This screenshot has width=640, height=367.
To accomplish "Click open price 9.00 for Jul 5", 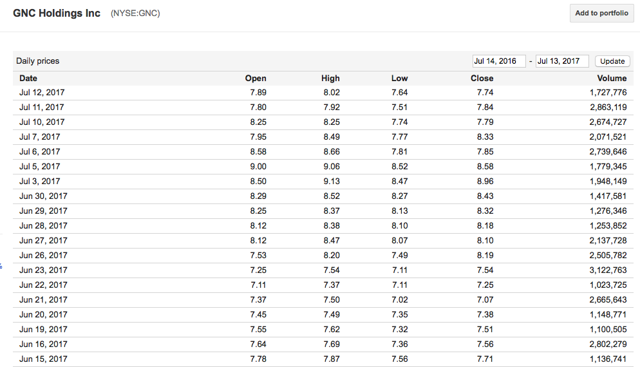I will (258, 166).
